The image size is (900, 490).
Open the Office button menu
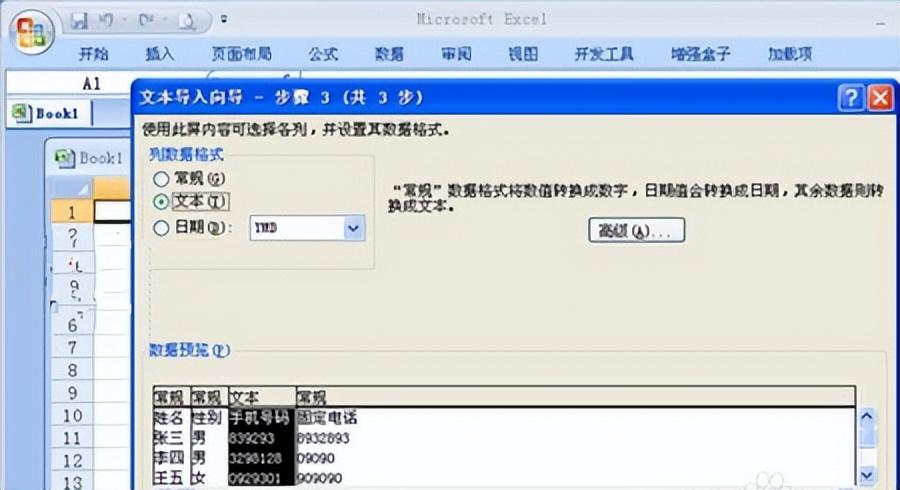31,32
